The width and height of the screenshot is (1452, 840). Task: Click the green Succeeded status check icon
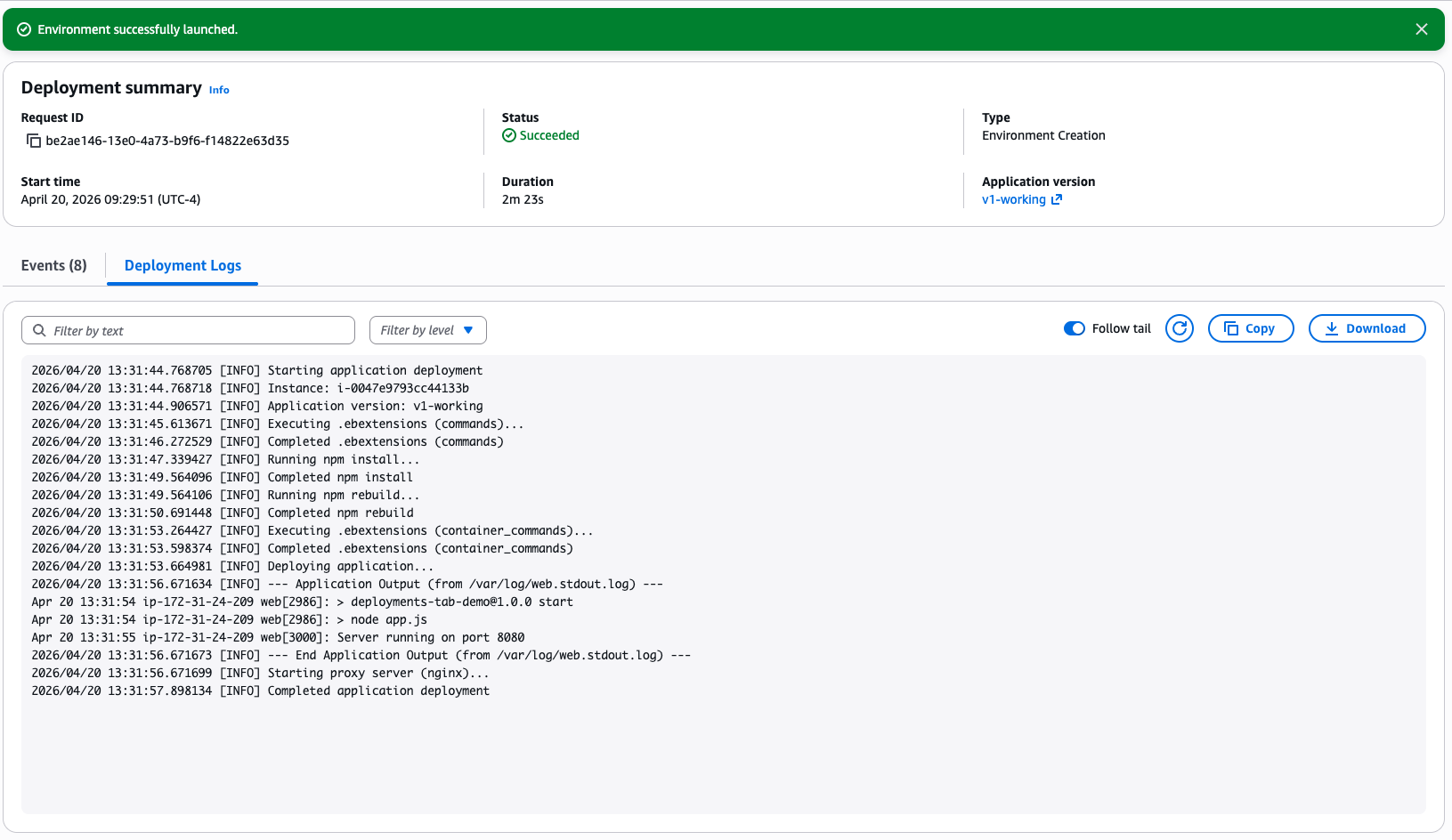[x=509, y=135]
